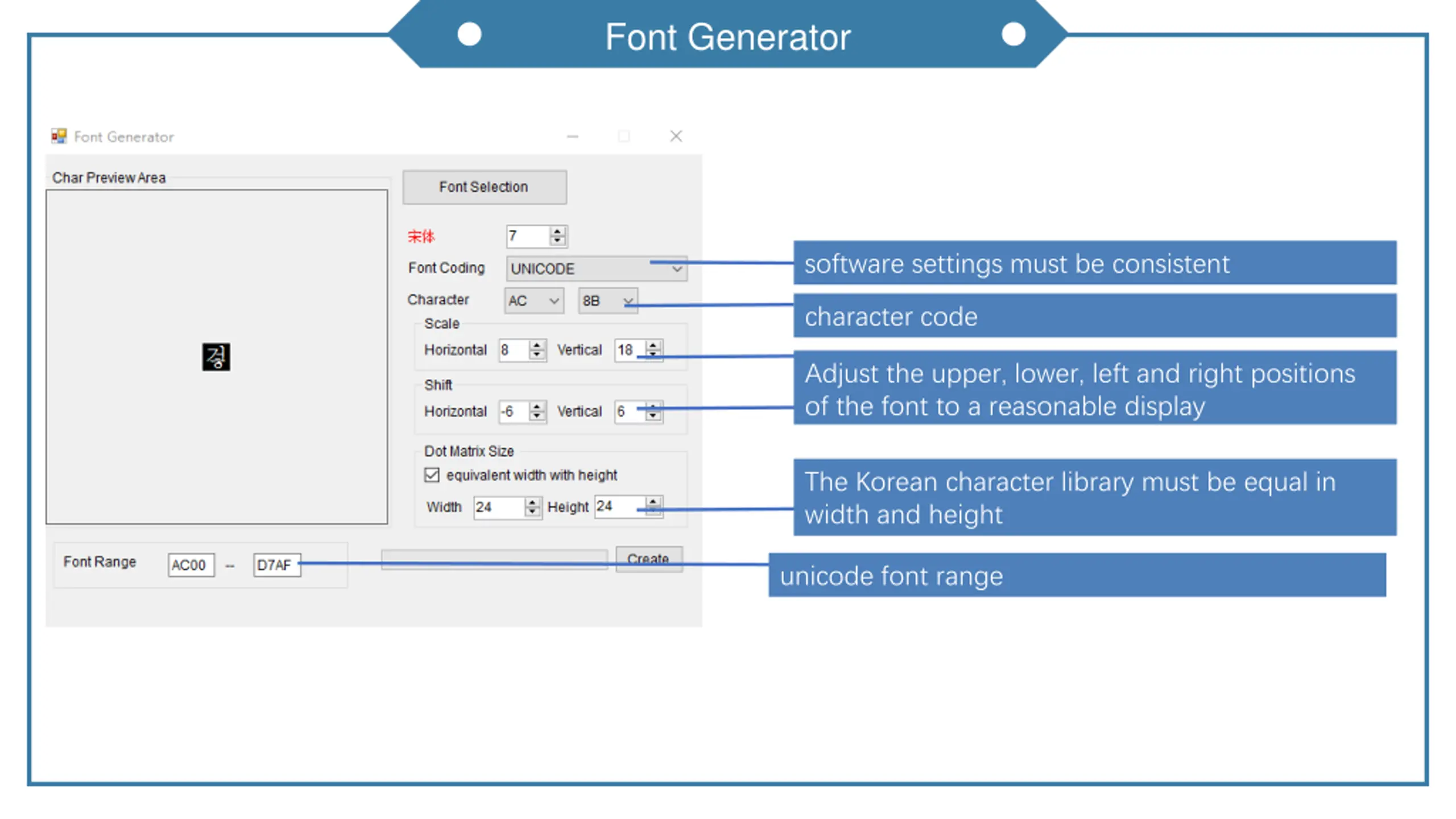
Task: Toggle equivalent width with height checkbox
Action: coord(432,475)
